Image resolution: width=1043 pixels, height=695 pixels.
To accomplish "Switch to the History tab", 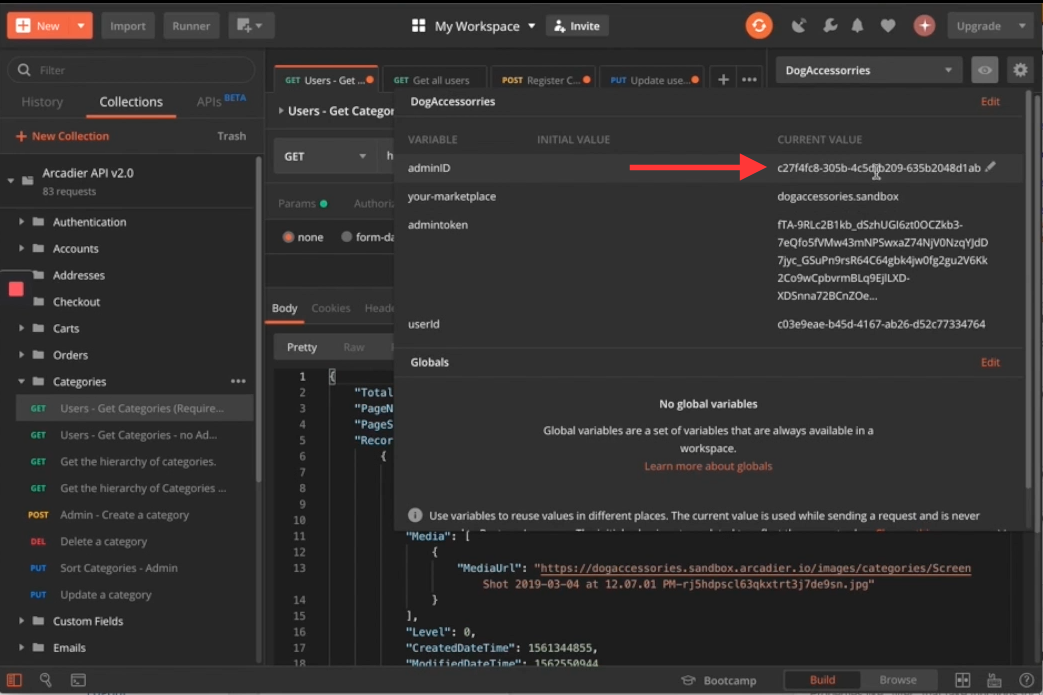I will tap(42, 102).
